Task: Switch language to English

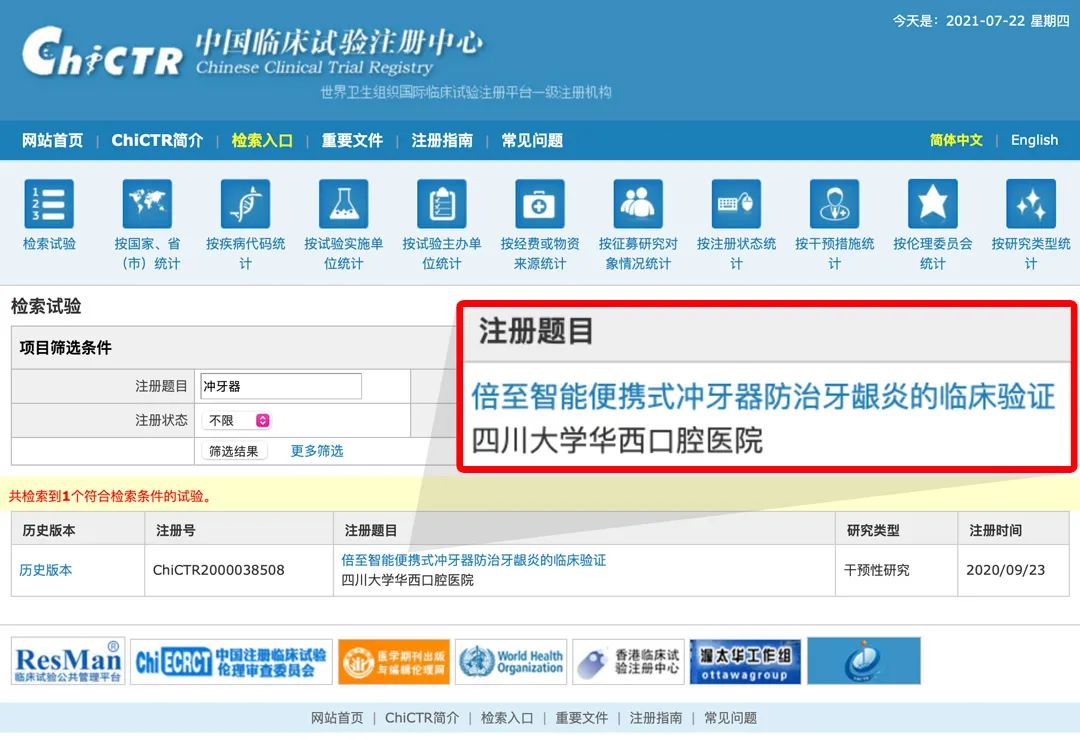Action: point(1034,140)
